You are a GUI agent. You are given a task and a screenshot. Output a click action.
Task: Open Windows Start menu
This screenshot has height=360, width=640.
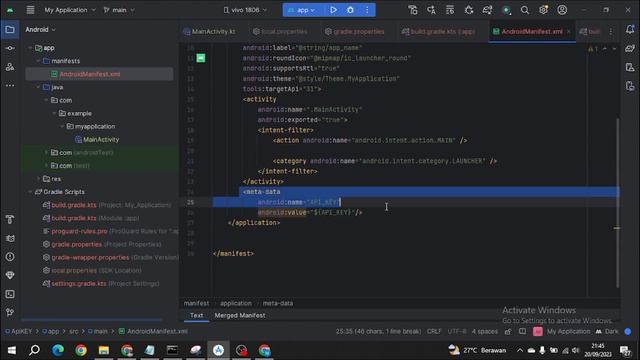11,350
